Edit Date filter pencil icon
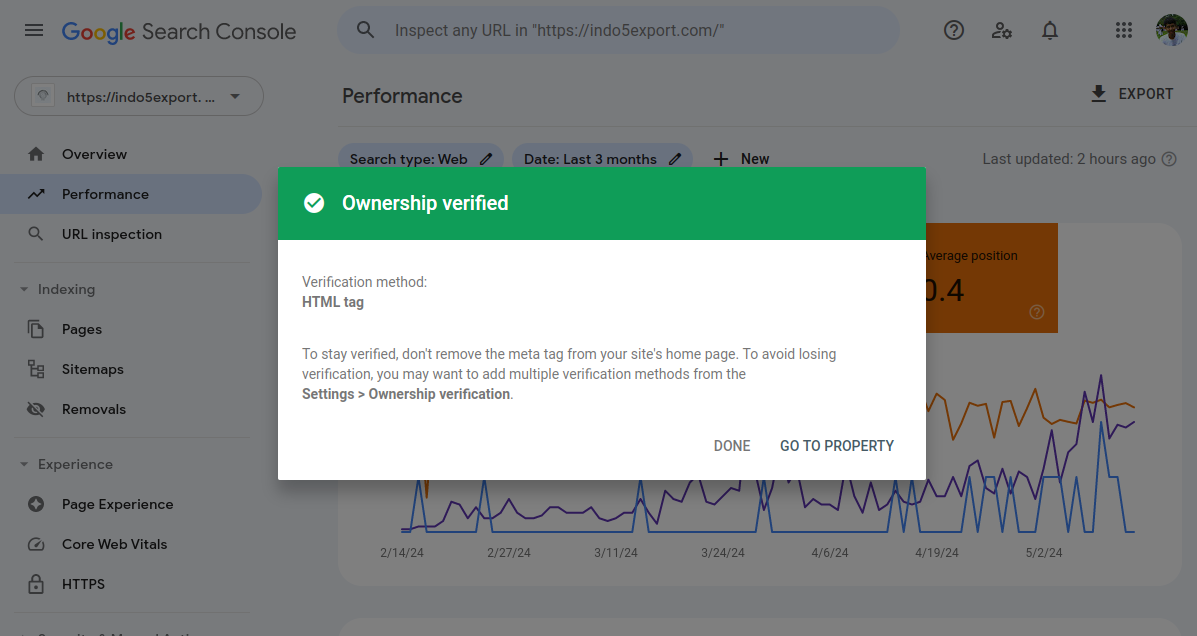 (675, 159)
